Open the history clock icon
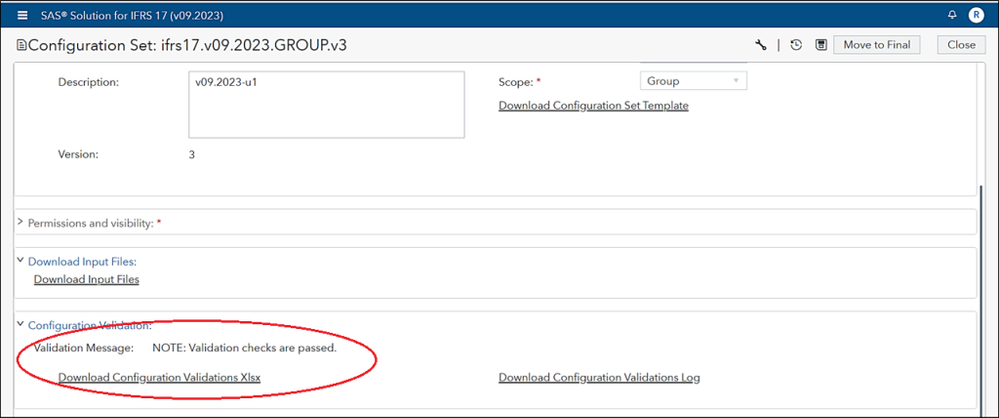 796,45
